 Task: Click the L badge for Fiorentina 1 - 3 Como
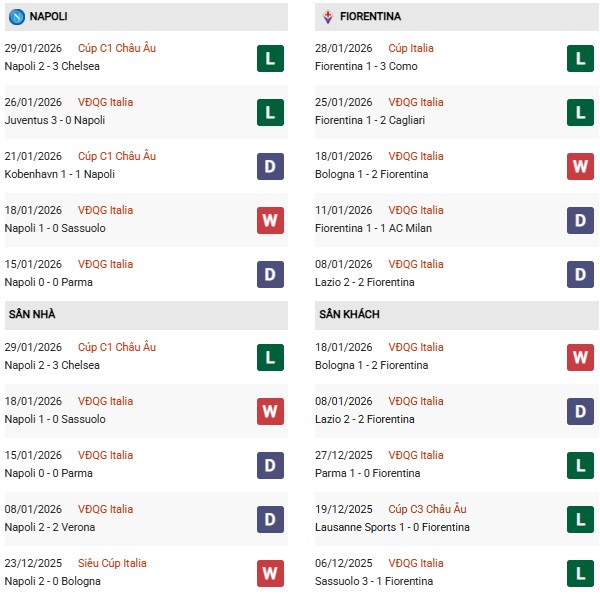point(581,58)
